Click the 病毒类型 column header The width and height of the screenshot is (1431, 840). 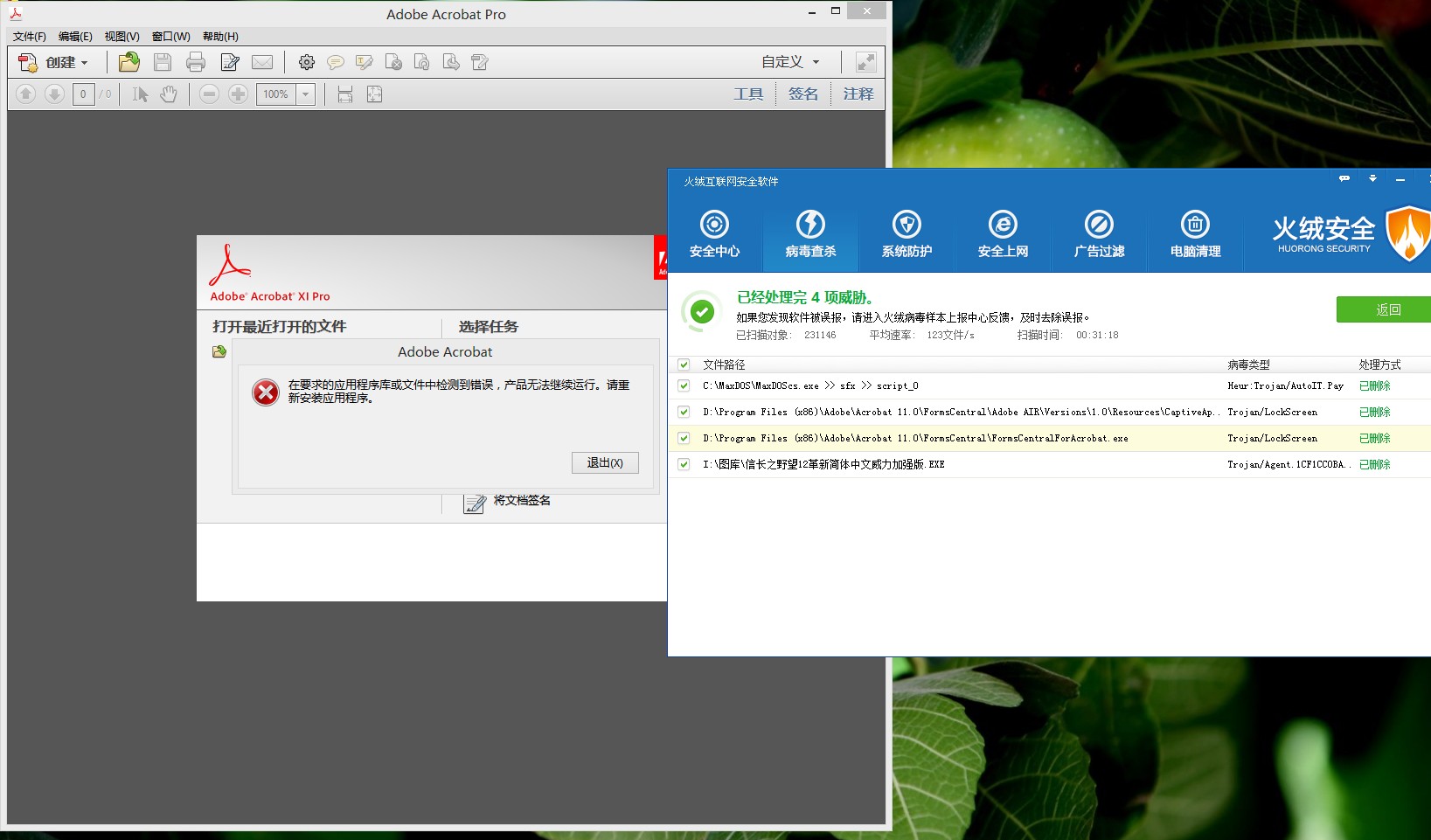pyautogui.click(x=1248, y=364)
